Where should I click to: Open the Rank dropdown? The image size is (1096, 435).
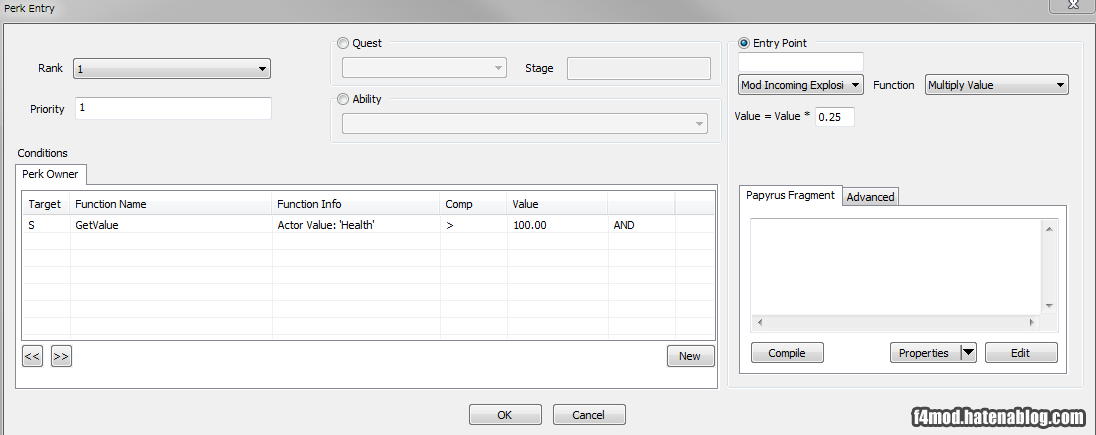[x=171, y=69]
